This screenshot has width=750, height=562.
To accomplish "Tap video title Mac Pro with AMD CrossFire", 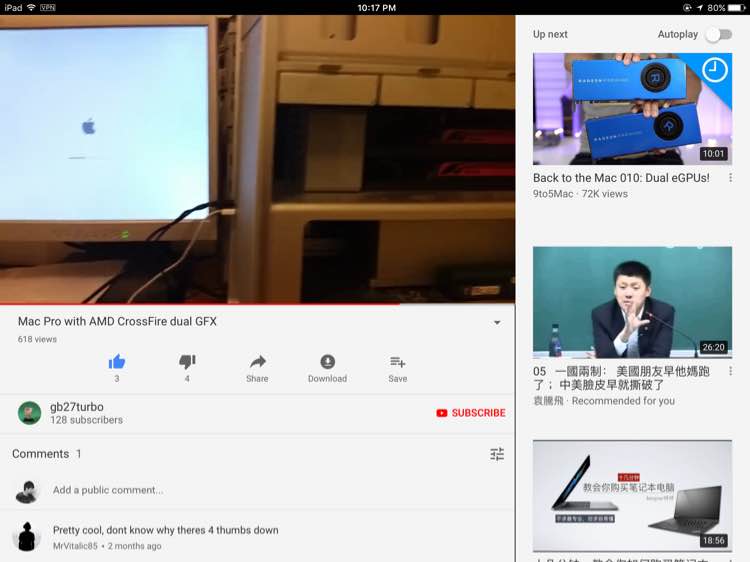I will (117, 321).
